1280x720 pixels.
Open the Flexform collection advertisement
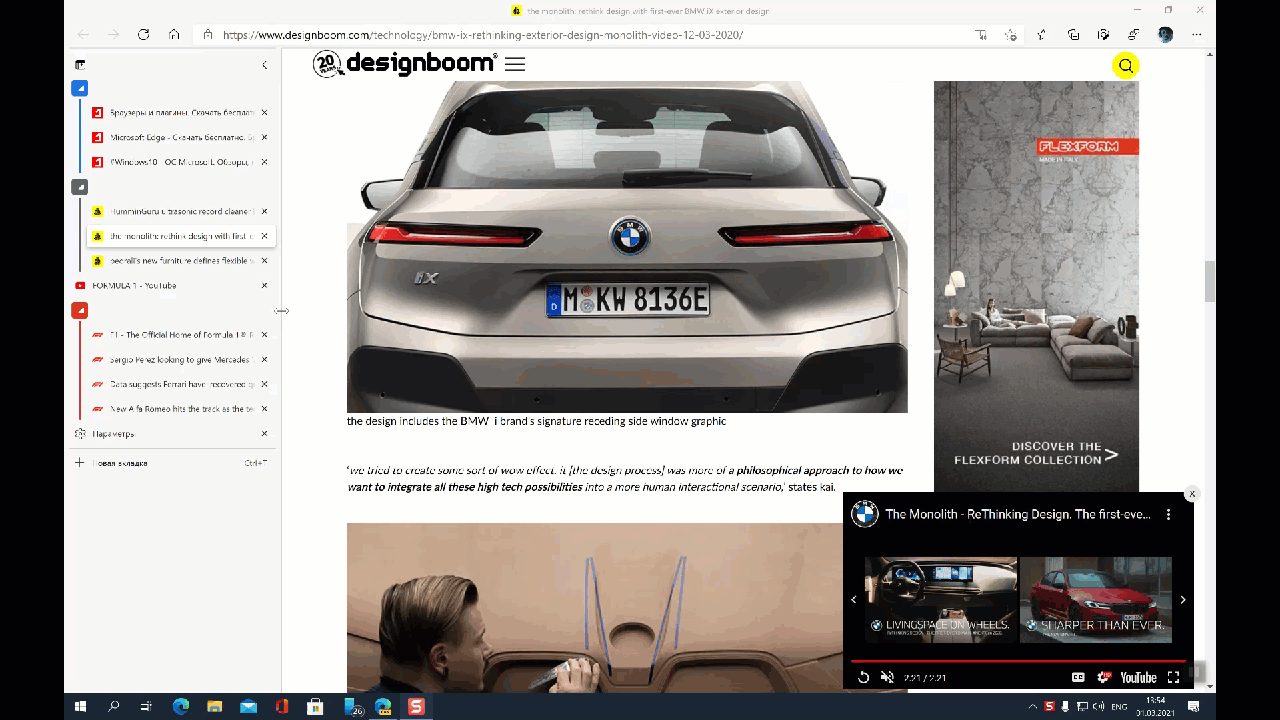click(1036, 287)
